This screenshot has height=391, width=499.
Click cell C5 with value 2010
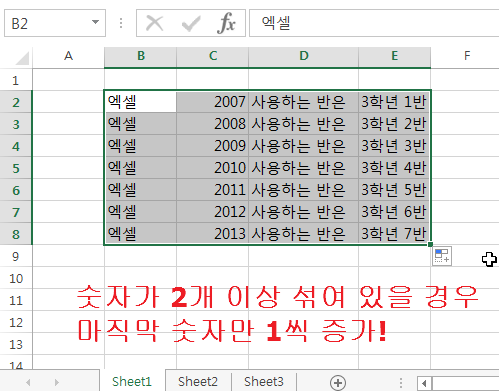[x=213, y=168]
